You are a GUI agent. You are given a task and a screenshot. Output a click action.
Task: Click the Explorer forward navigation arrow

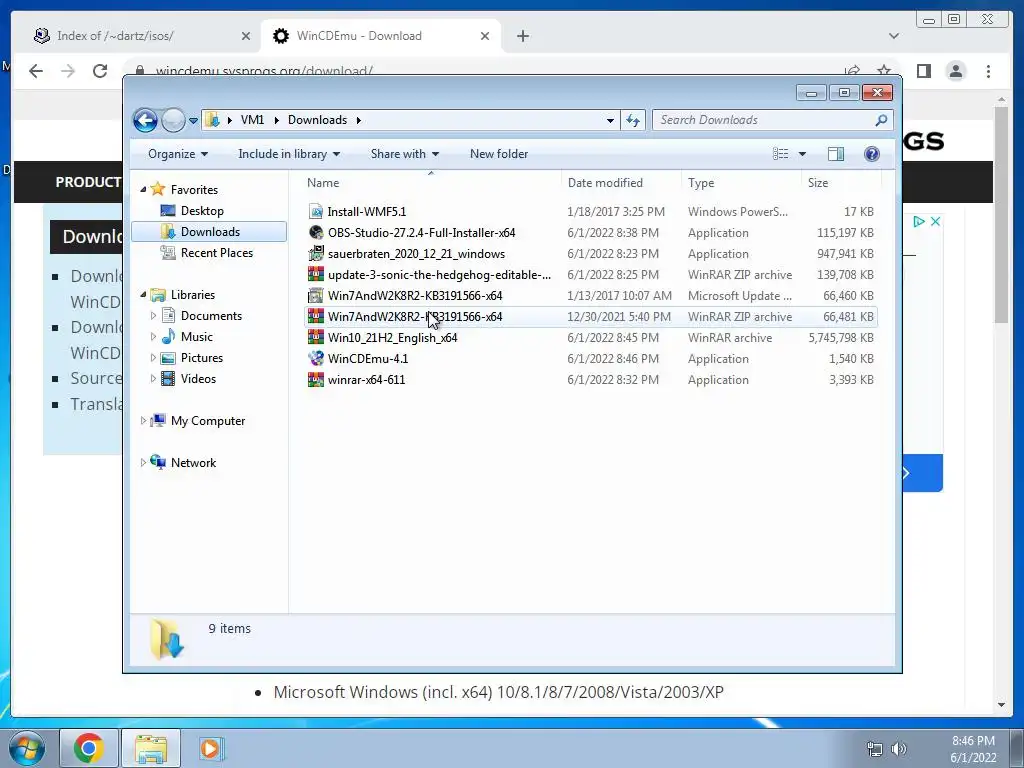click(x=173, y=120)
